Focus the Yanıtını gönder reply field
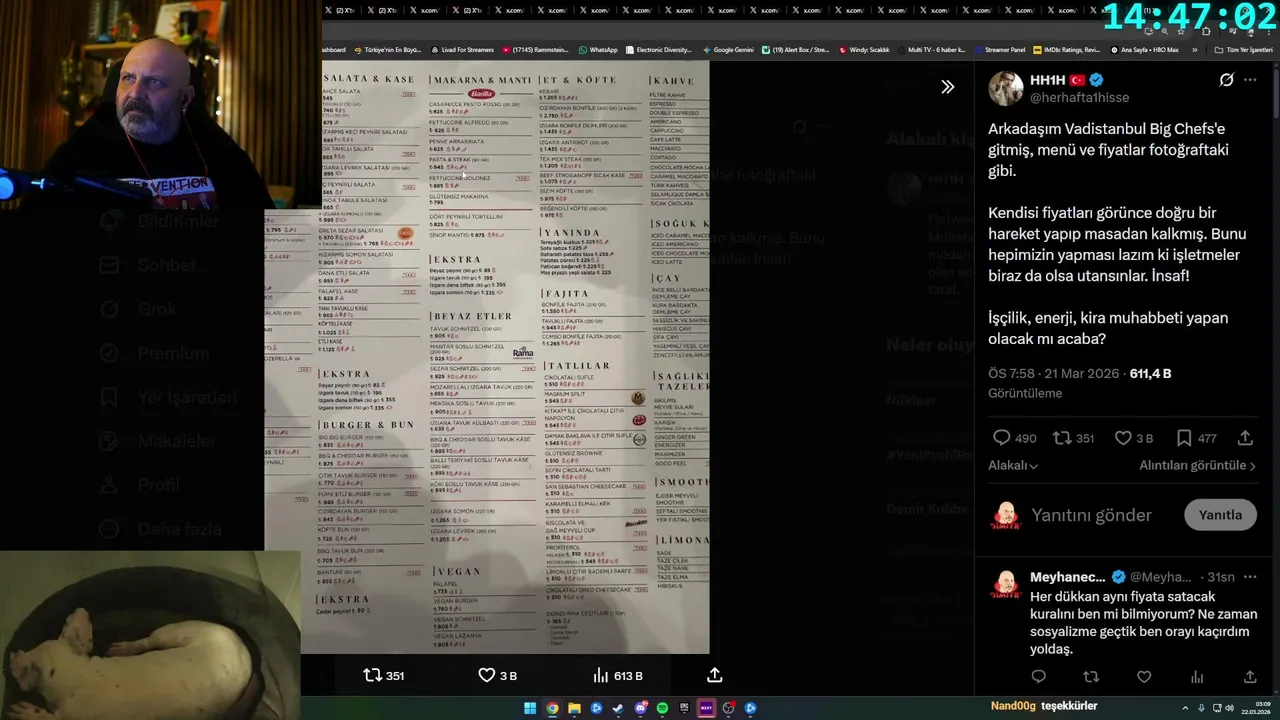This screenshot has width=1280, height=720. 1092,515
